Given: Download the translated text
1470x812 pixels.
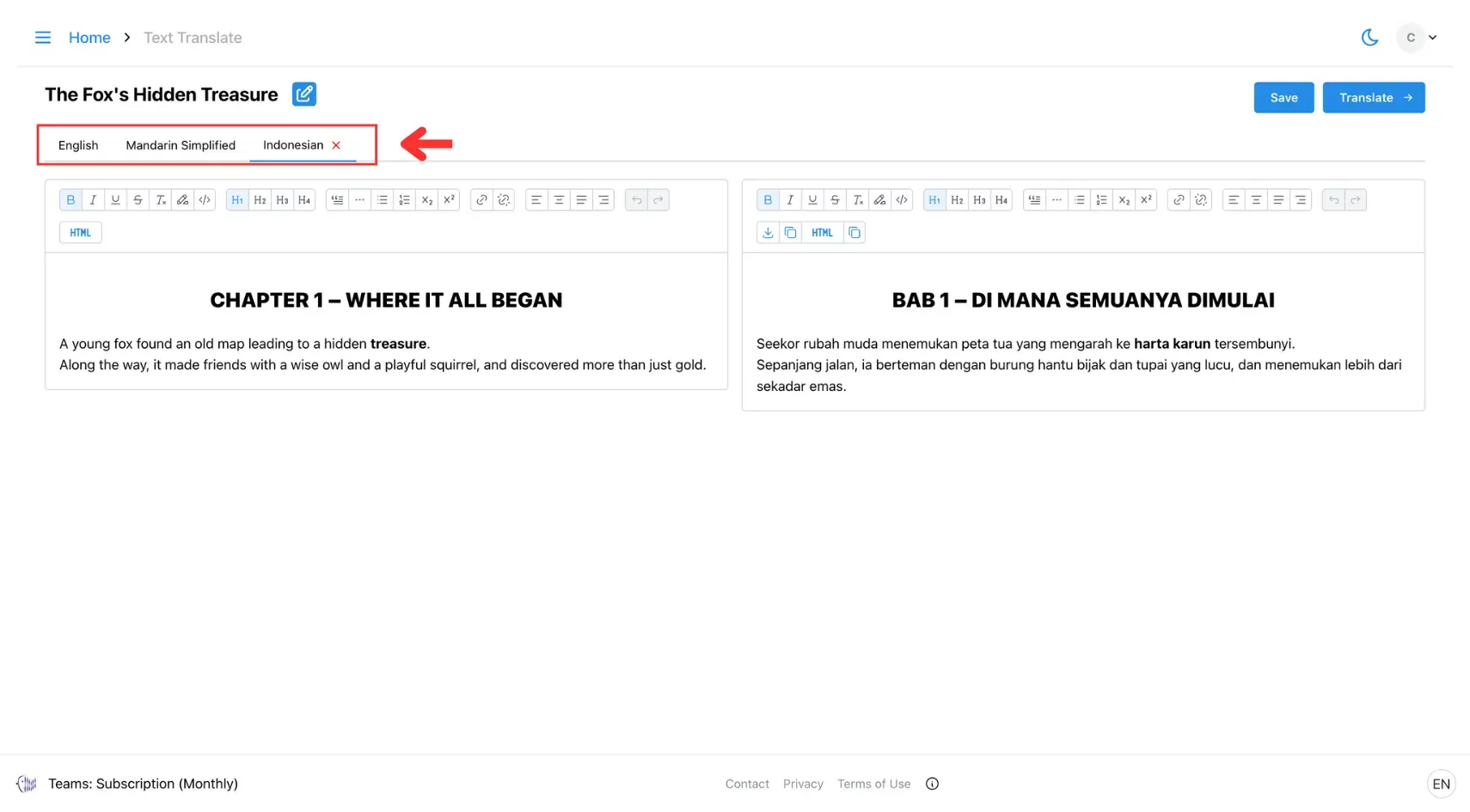Looking at the screenshot, I should (768, 233).
